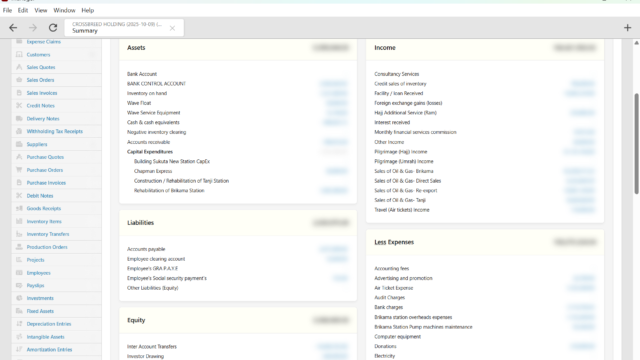The image size is (640, 360).
Task: Click the Customers sidebar icon
Action: (x=19, y=54)
